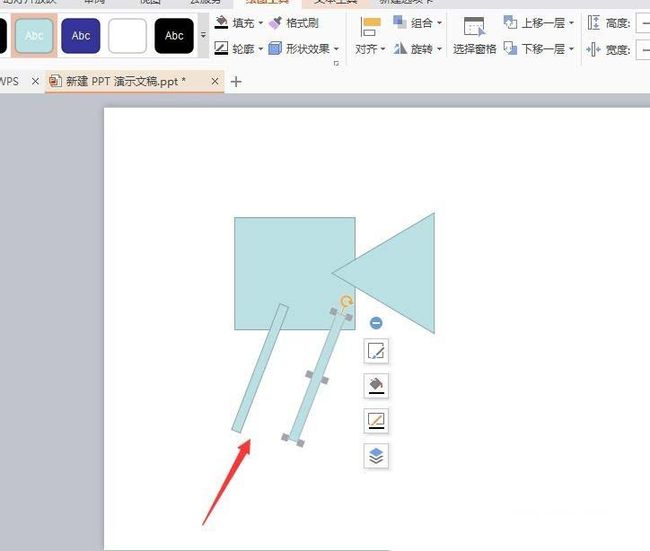Open the 轮廓 outline dropdown arrow

(x=261, y=49)
